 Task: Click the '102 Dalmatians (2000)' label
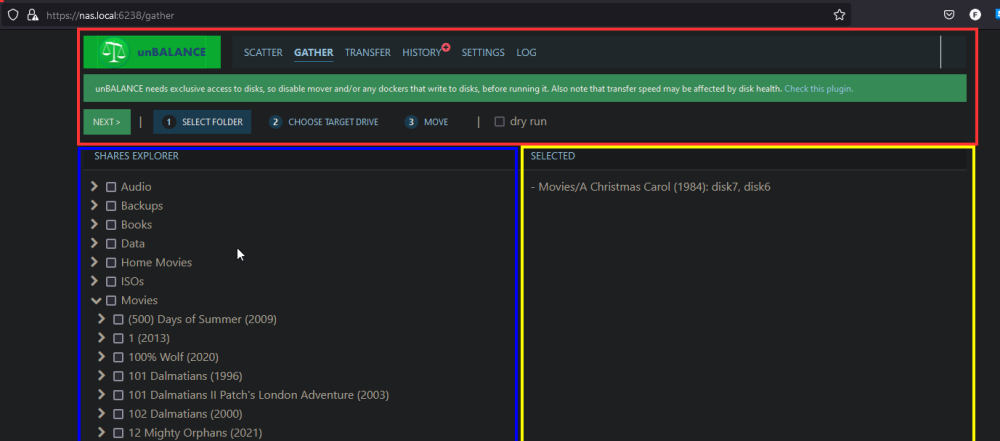[x=185, y=414]
